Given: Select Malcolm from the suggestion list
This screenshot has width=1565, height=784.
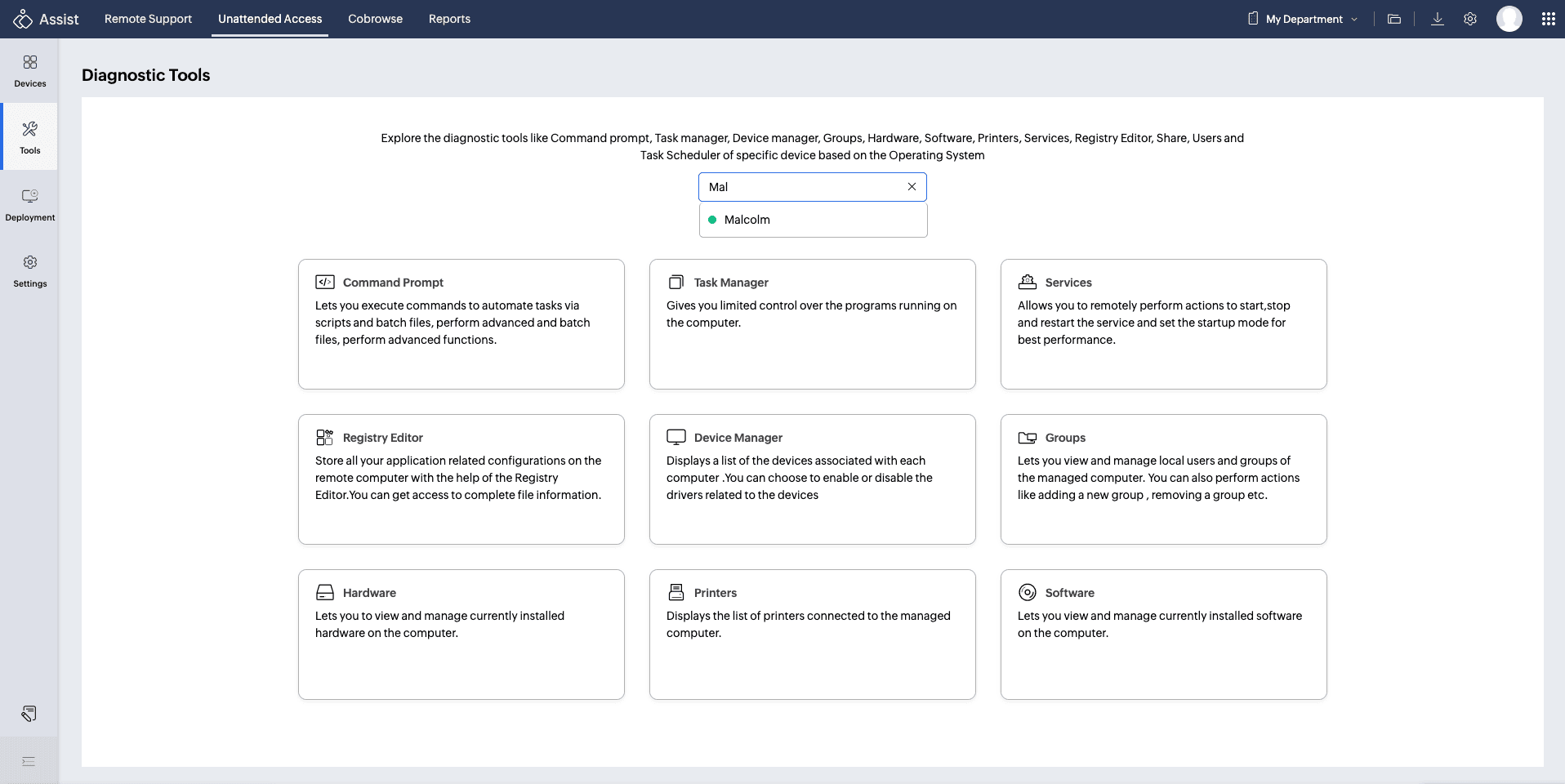Looking at the screenshot, I should (747, 220).
